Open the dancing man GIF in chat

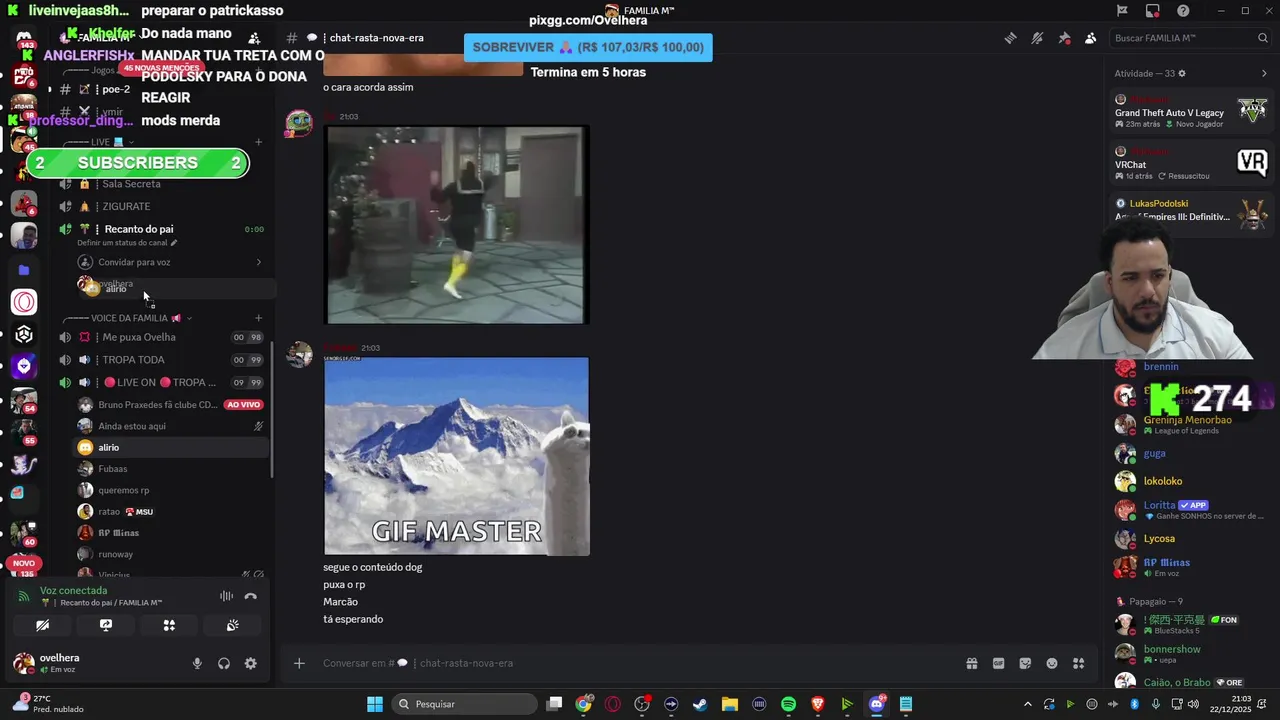[x=456, y=225]
